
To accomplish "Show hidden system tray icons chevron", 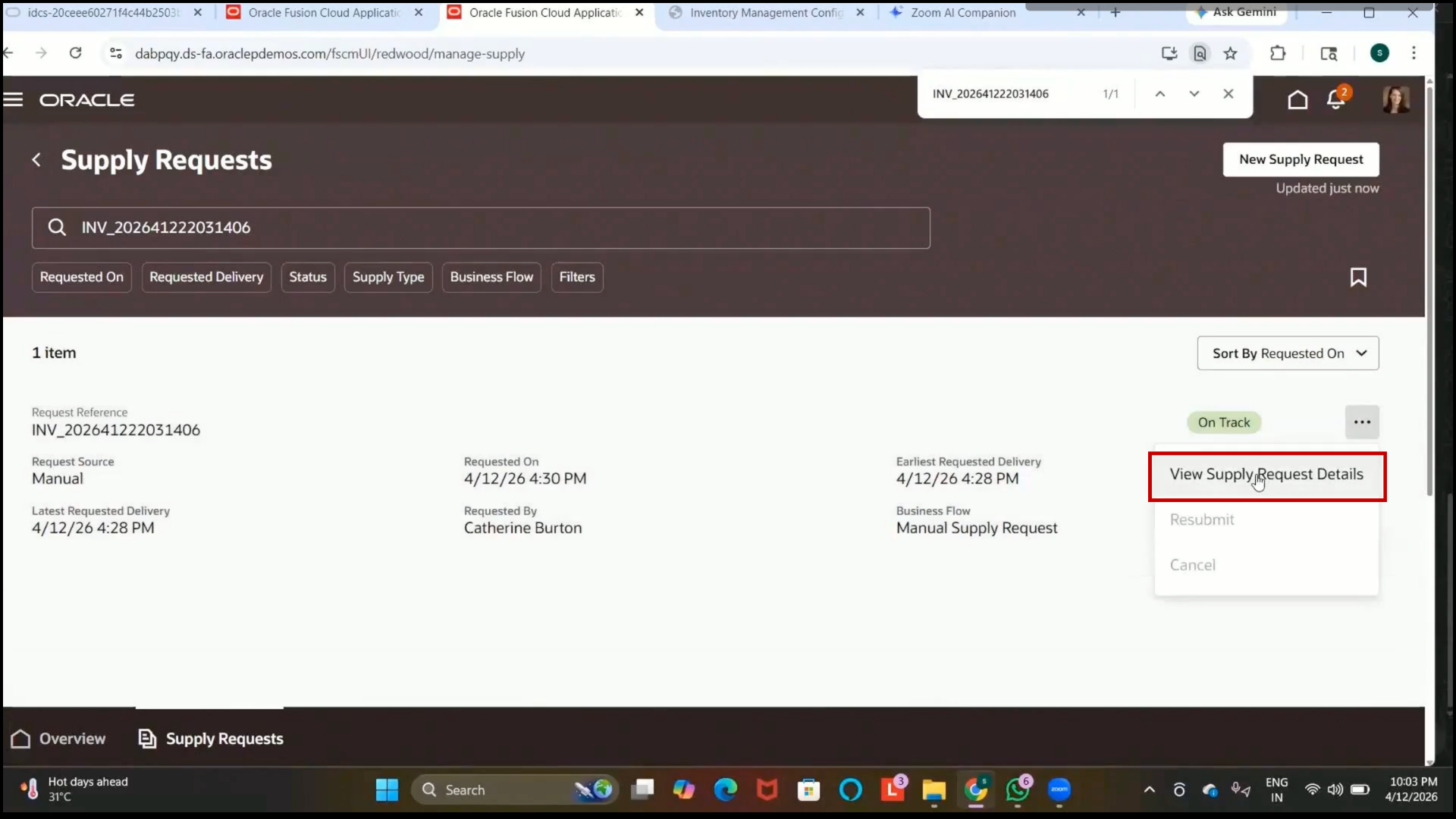I will [1150, 790].
